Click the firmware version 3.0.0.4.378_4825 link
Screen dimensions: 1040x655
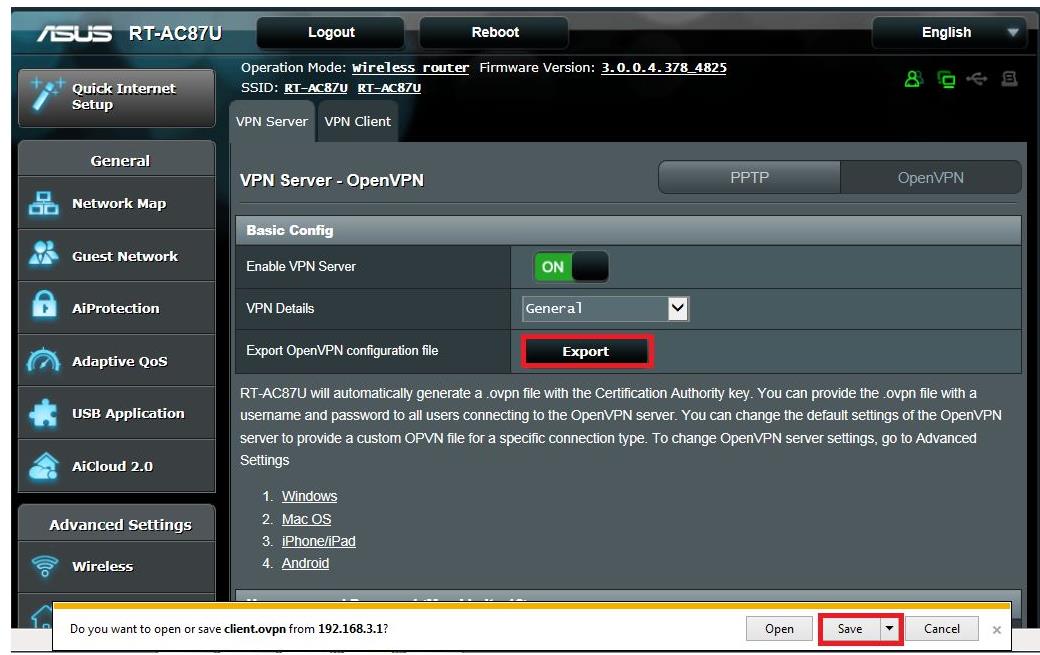pos(663,68)
